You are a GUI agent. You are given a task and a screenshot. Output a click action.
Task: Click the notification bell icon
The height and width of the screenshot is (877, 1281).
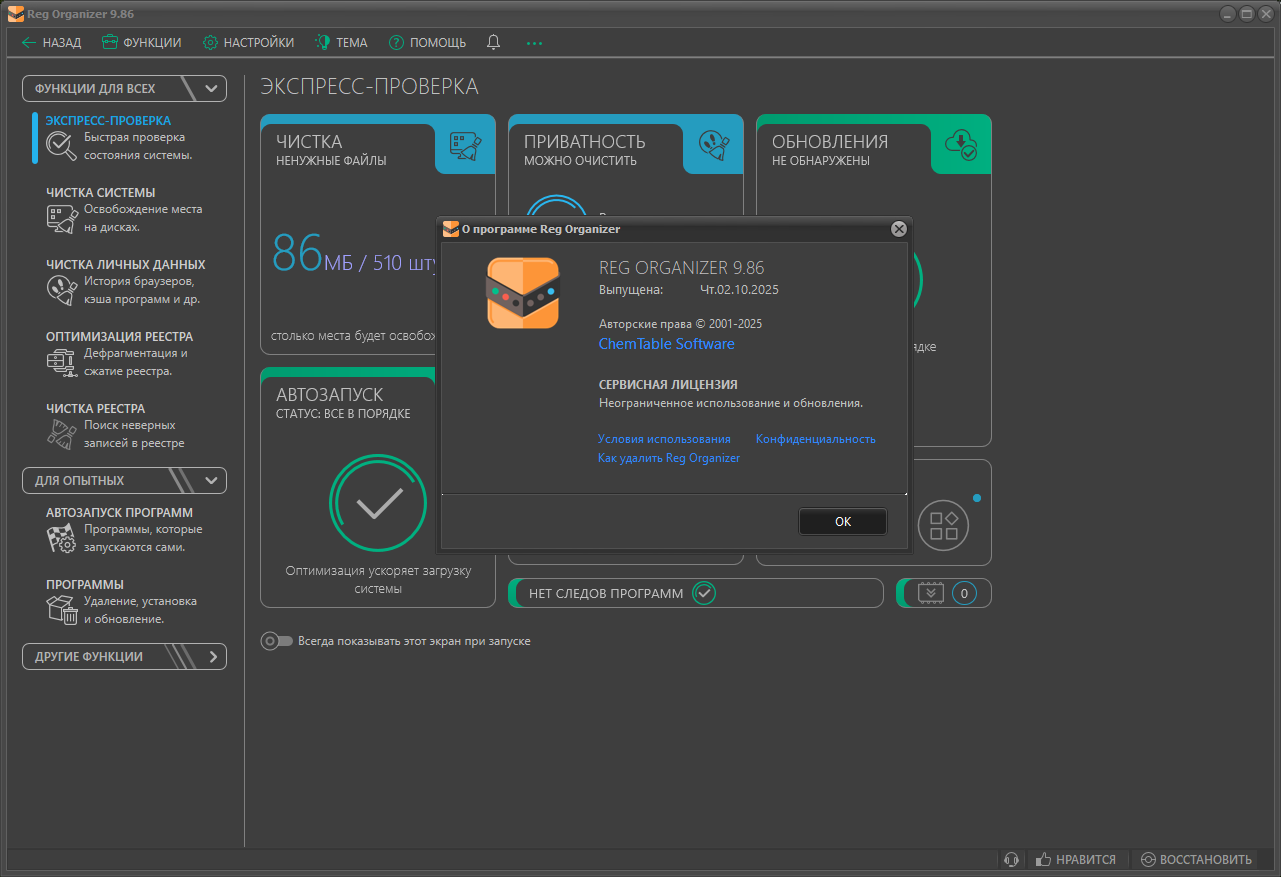[493, 42]
